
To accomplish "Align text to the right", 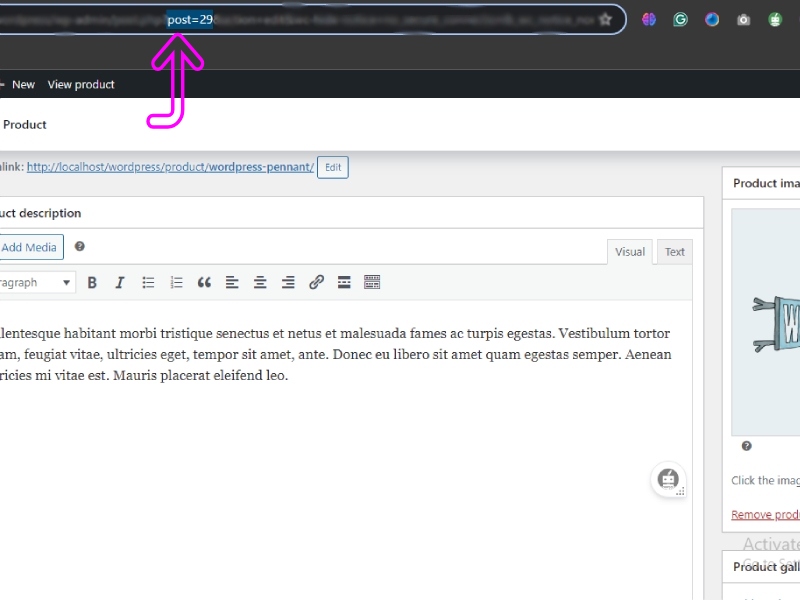I will click(x=288, y=282).
